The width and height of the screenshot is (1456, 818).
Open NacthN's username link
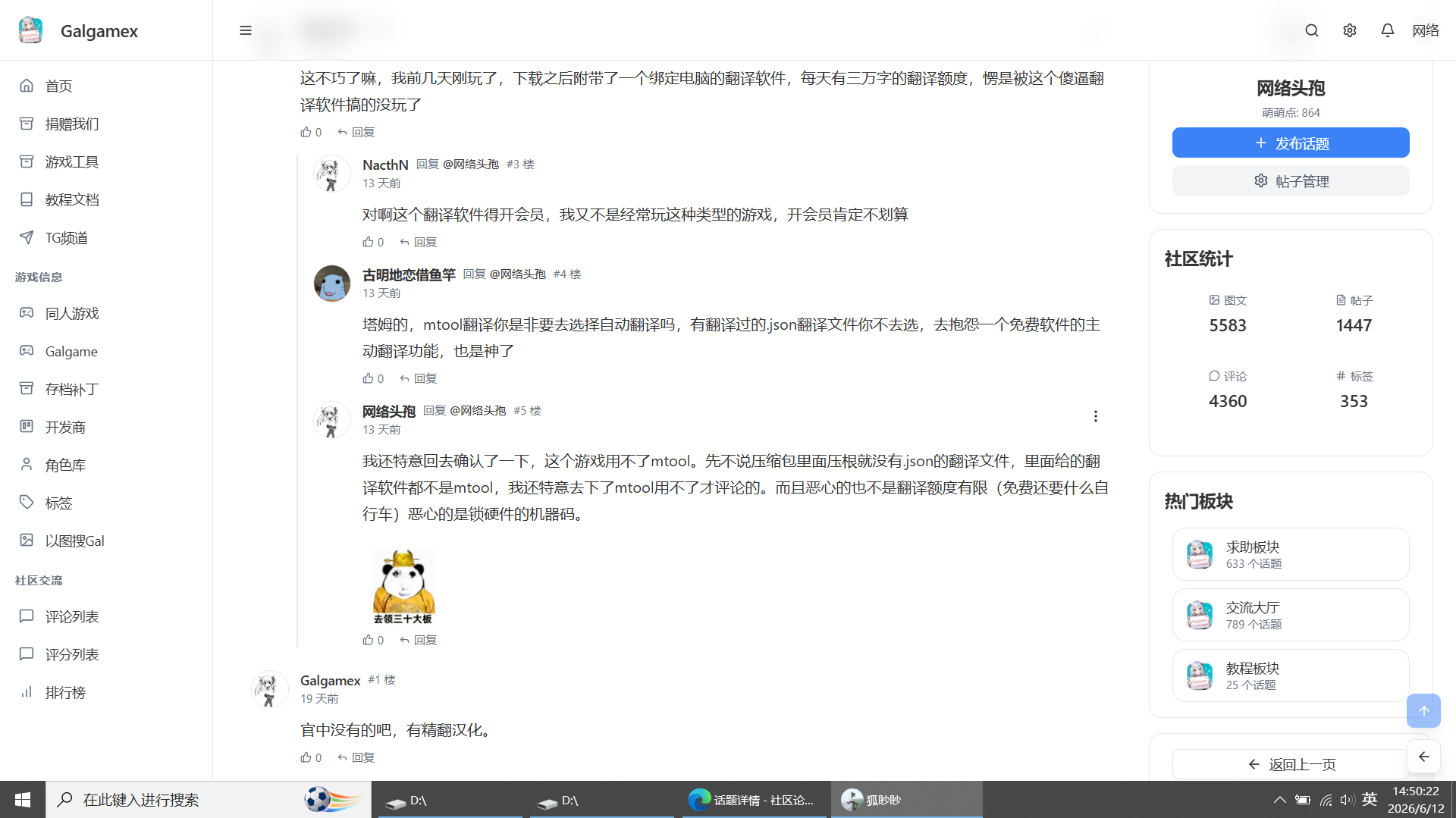coord(385,165)
